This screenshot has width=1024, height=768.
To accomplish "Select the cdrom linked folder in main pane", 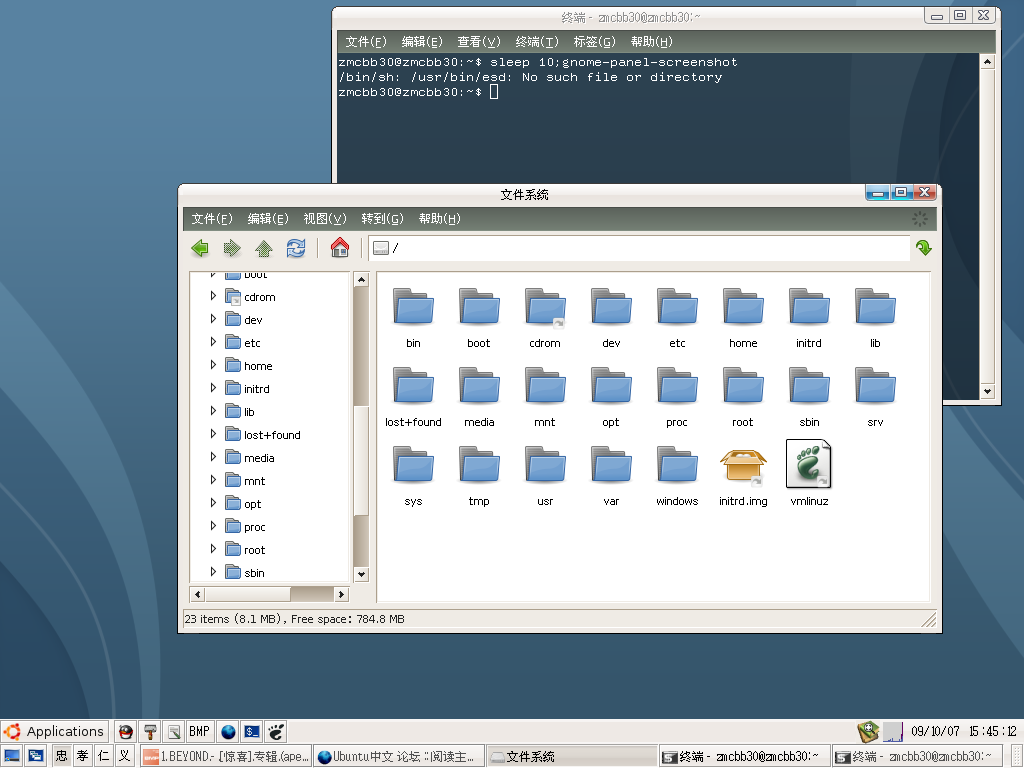I will point(545,306).
